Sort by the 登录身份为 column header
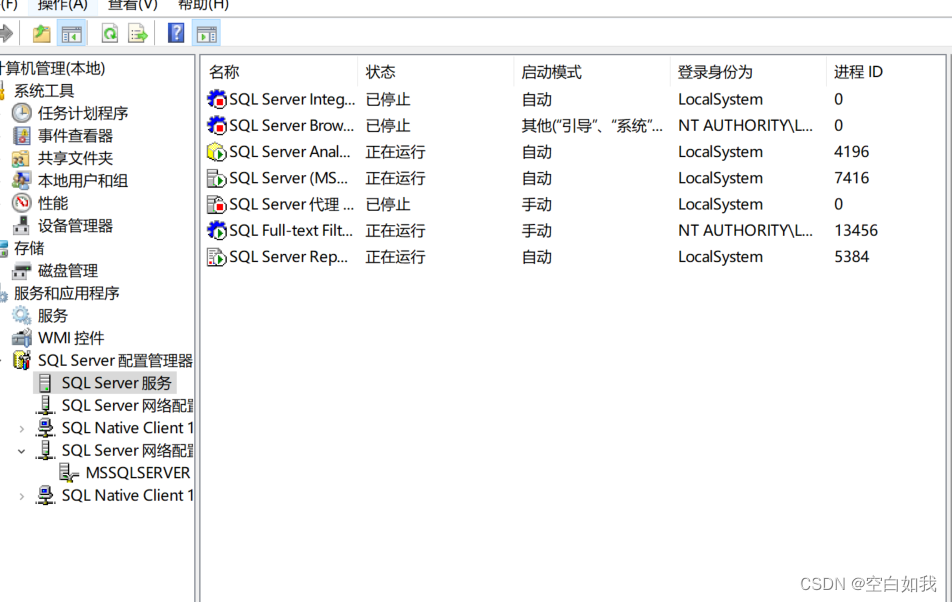The width and height of the screenshot is (952, 602). (715, 73)
